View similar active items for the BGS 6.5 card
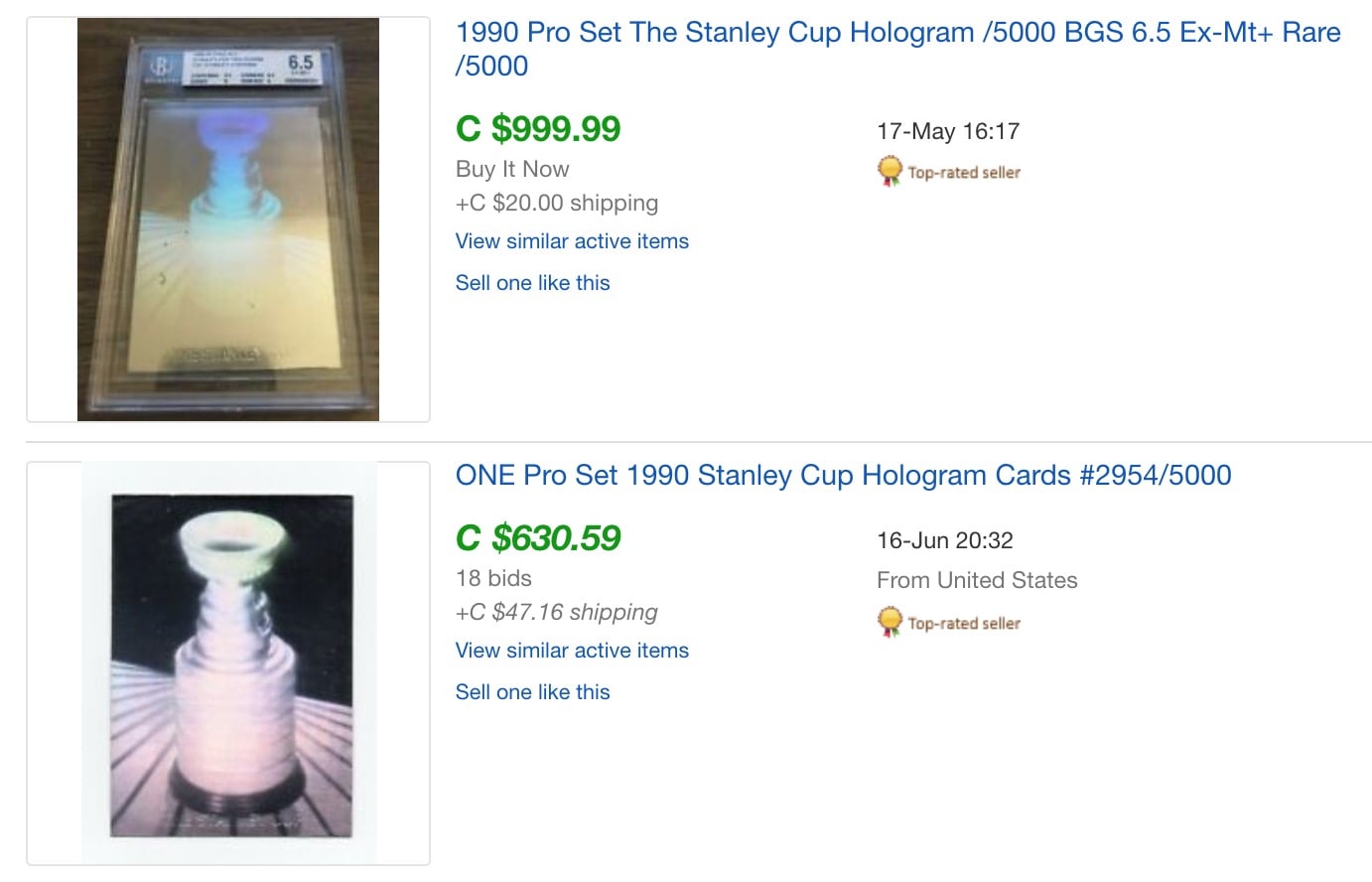The width and height of the screenshot is (1372, 882). click(572, 241)
